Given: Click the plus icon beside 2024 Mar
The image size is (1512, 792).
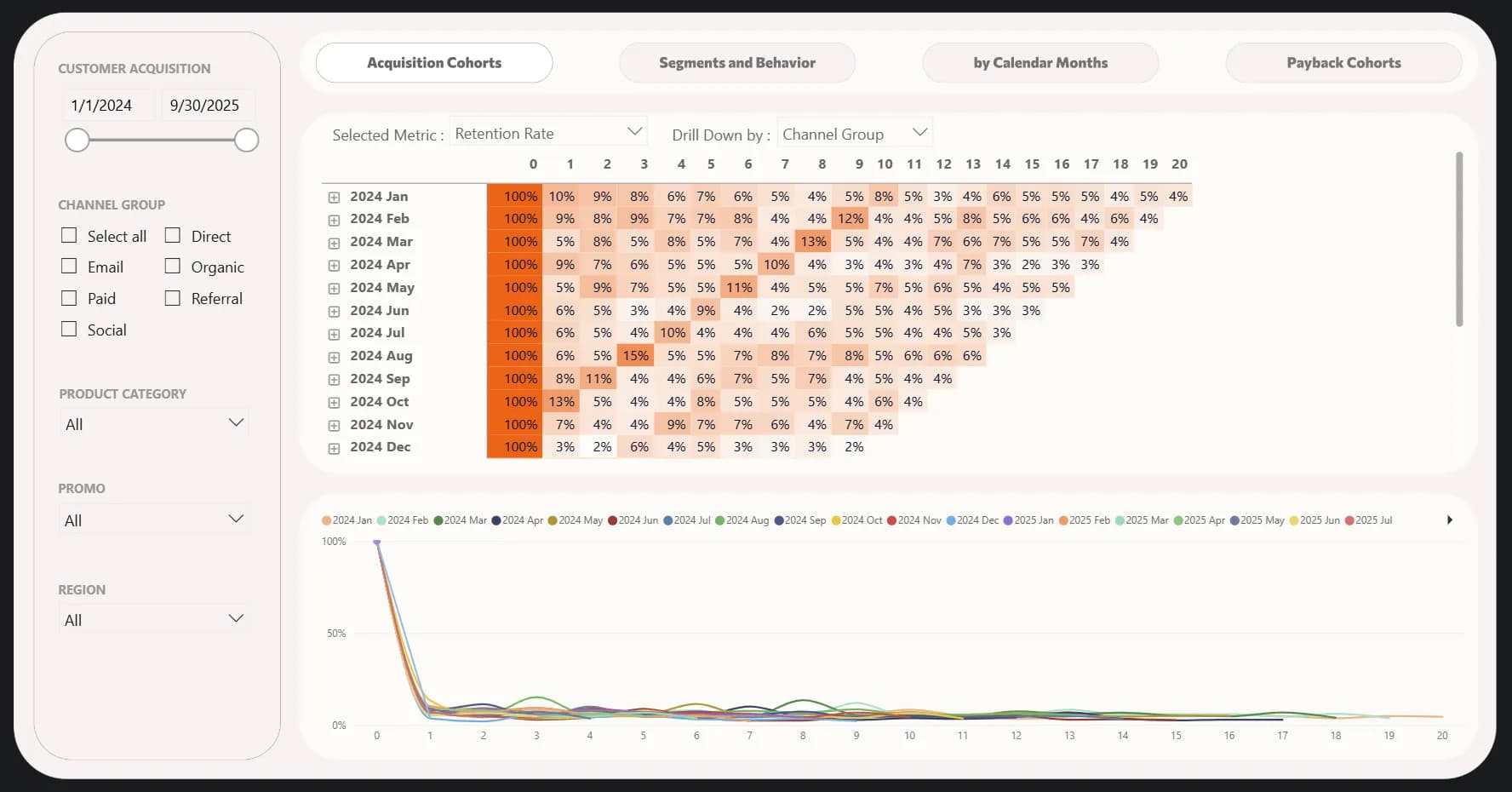Looking at the screenshot, I should pos(334,243).
